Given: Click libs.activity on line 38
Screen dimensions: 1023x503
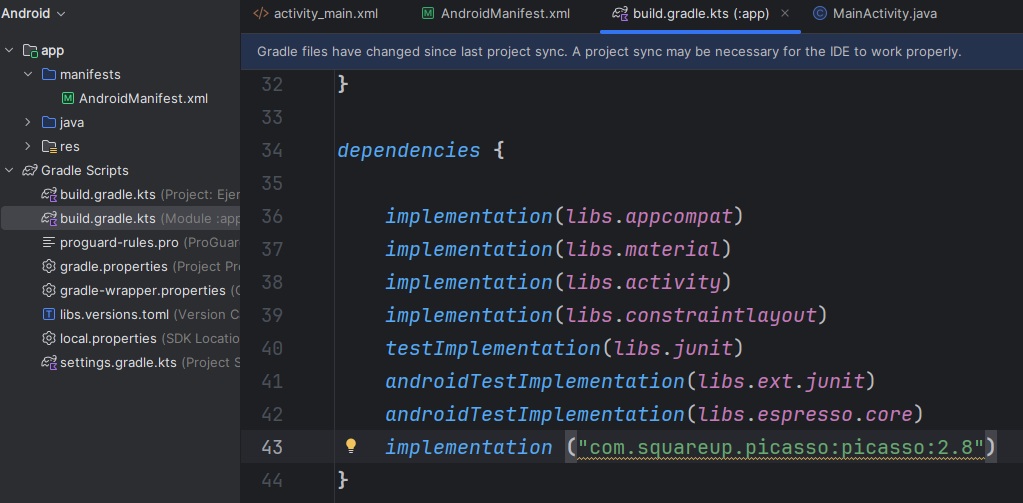Looking at the screenshot, I should click(643, 282).
